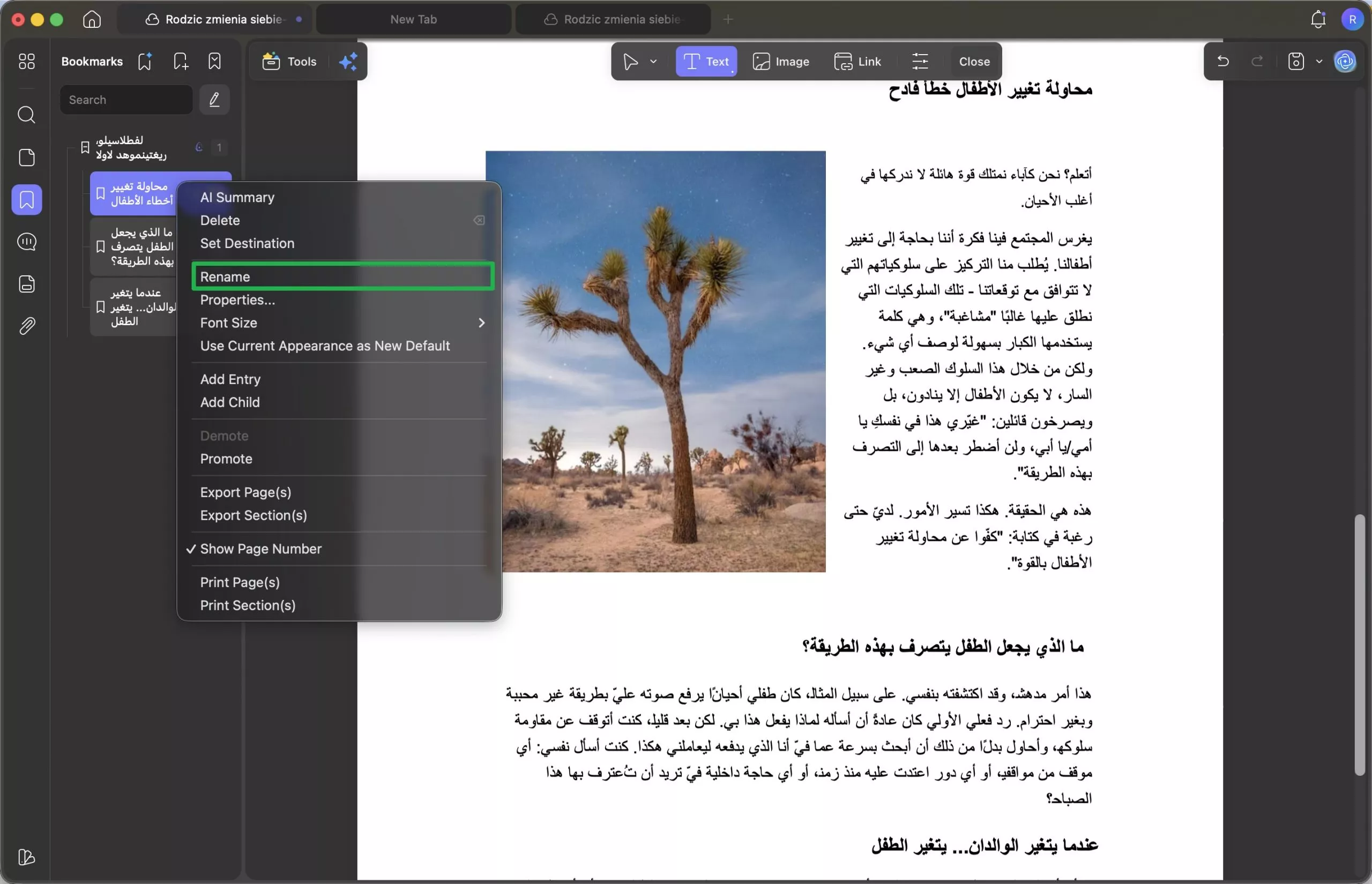Click inside the bookmarks Search field

tap(126, 99)
